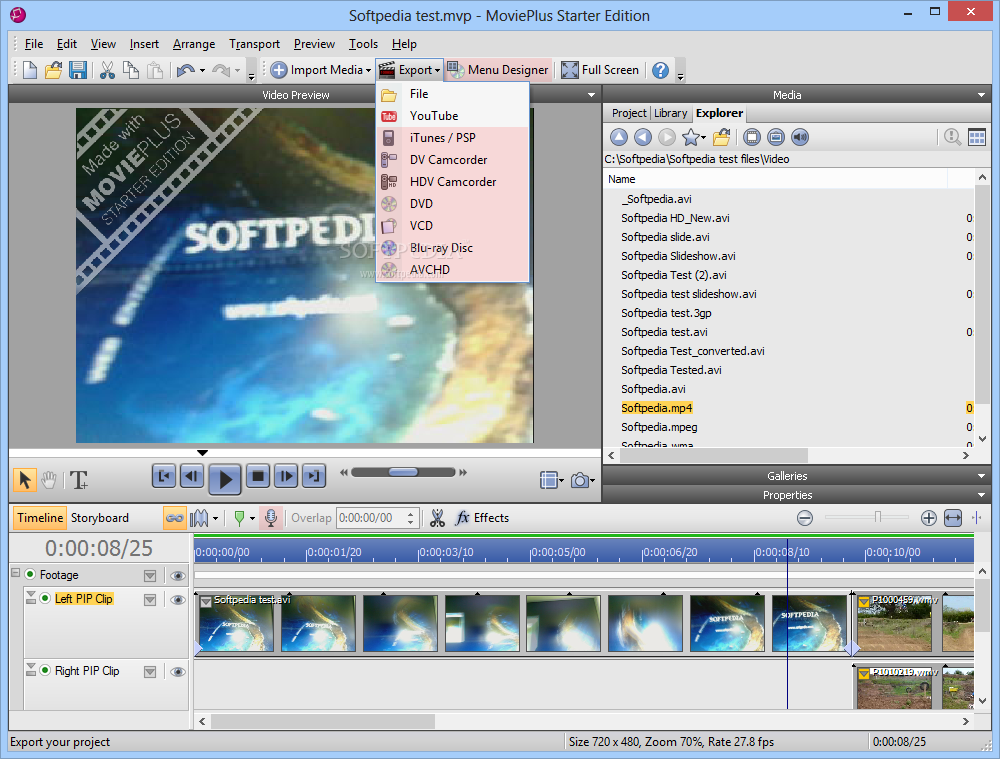
Task: Go up one folder in Explorer
Action: [x=619, y=137]
